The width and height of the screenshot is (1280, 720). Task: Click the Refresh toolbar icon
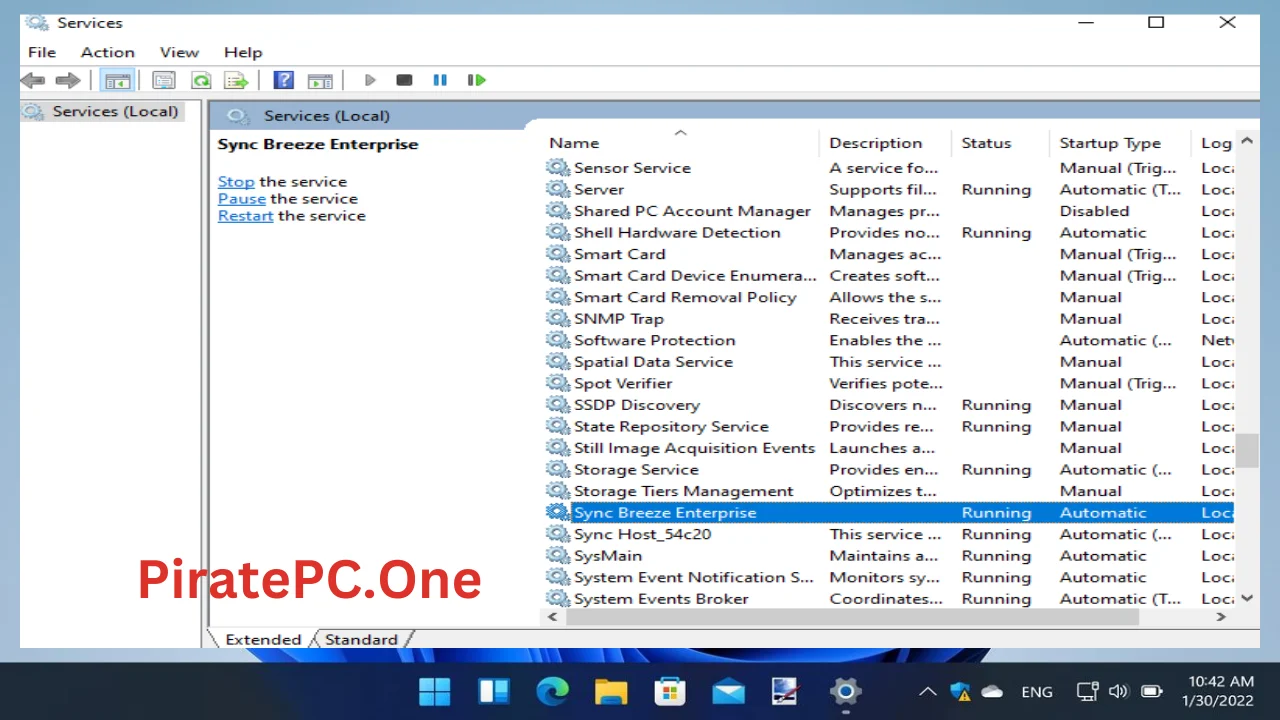201,80
